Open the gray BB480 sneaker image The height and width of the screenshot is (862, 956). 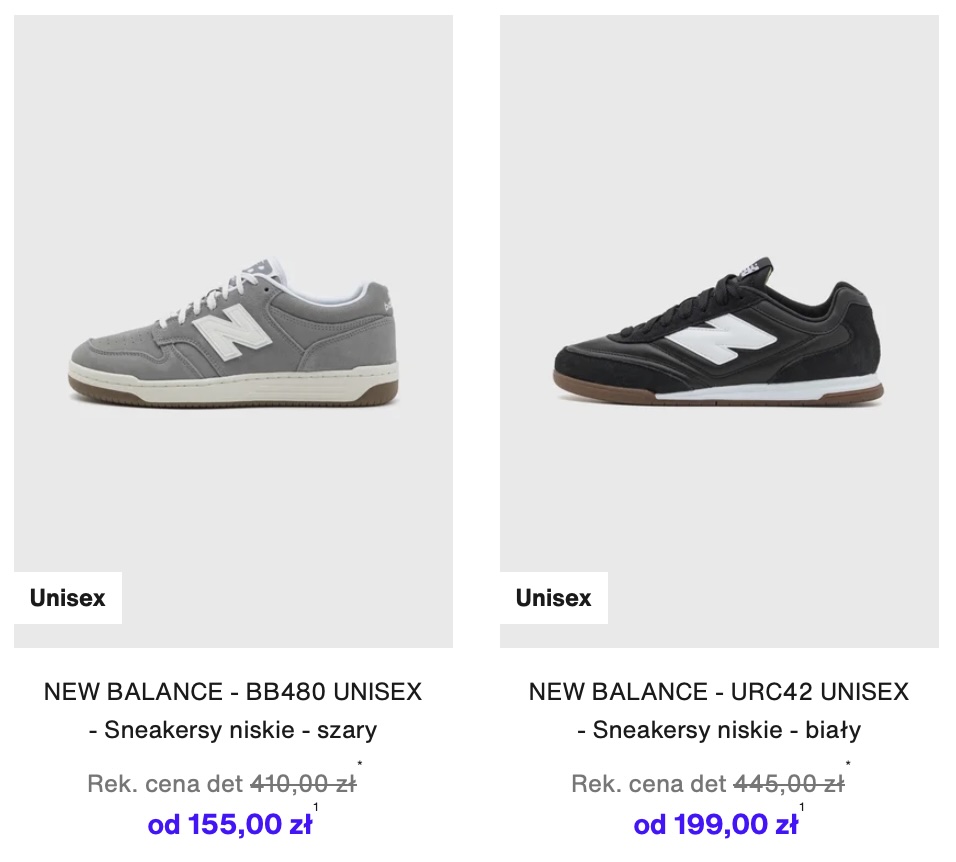(233, 331)
